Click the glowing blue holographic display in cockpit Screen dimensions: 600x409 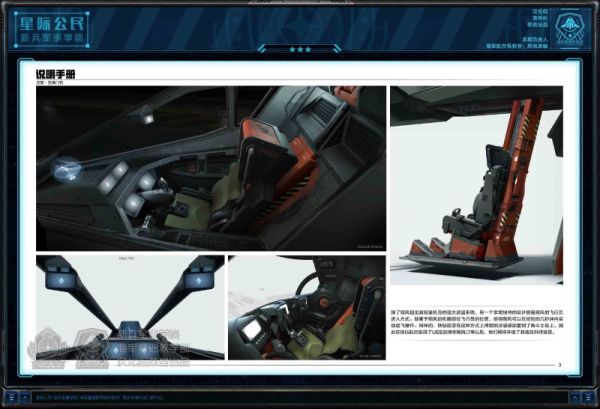point(66,169)
